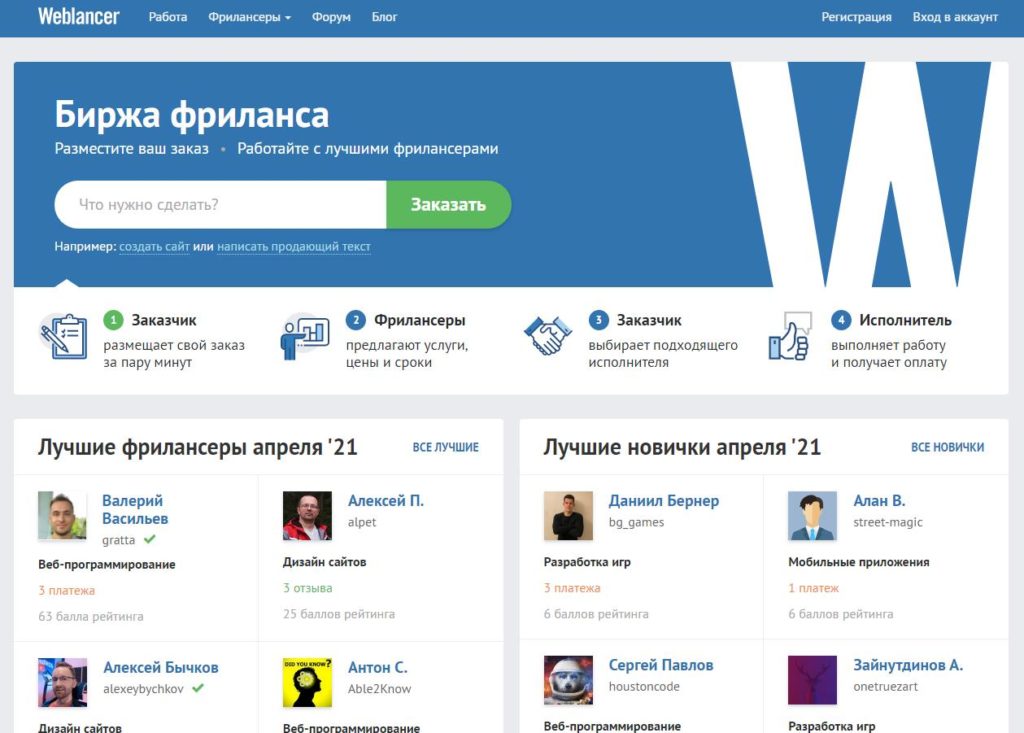This screenshot has width=1024, height=733.
Task: Click the Weblancer logo
Action: [x=78, y=16]
